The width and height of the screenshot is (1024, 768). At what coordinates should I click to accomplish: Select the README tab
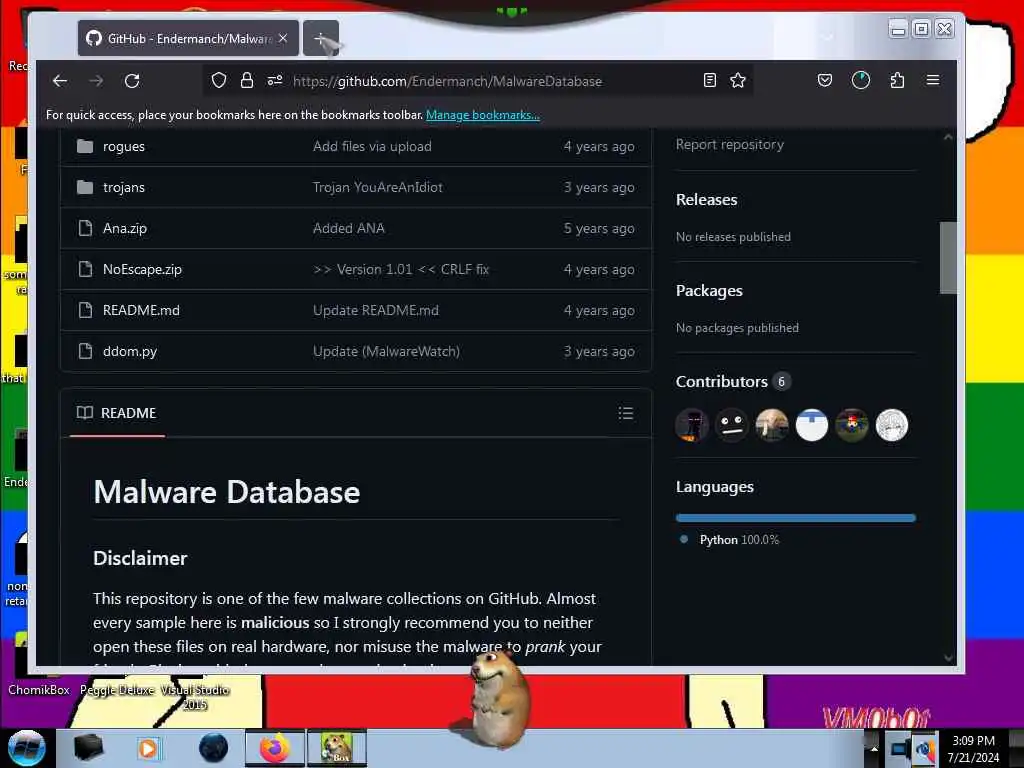tap(117, 413)
